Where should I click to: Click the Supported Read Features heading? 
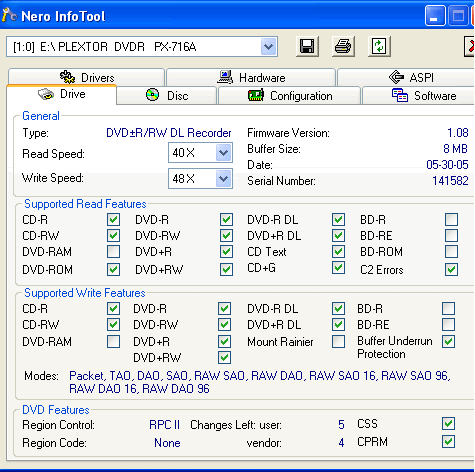[x=85, y=204]
